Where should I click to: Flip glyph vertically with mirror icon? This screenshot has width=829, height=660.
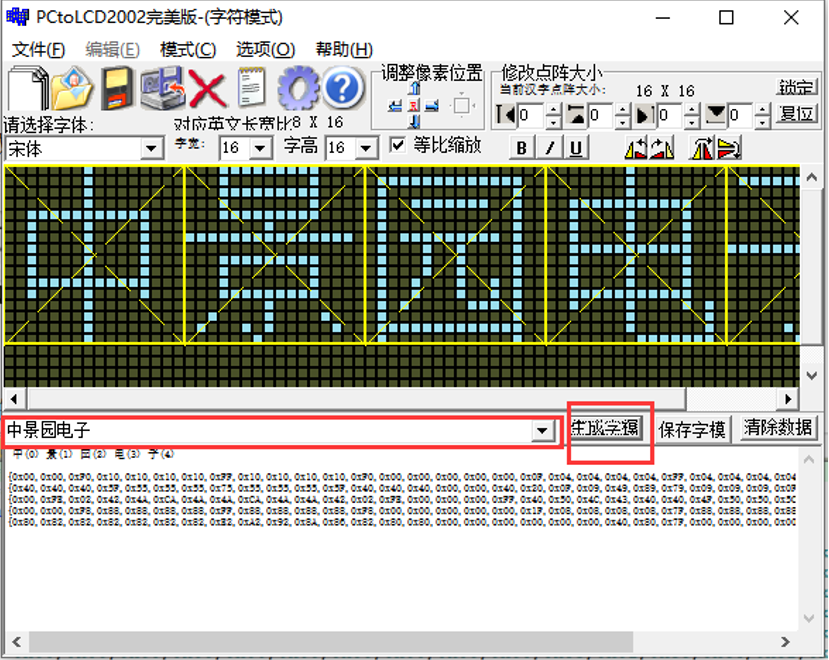click(x=729, y=148)
